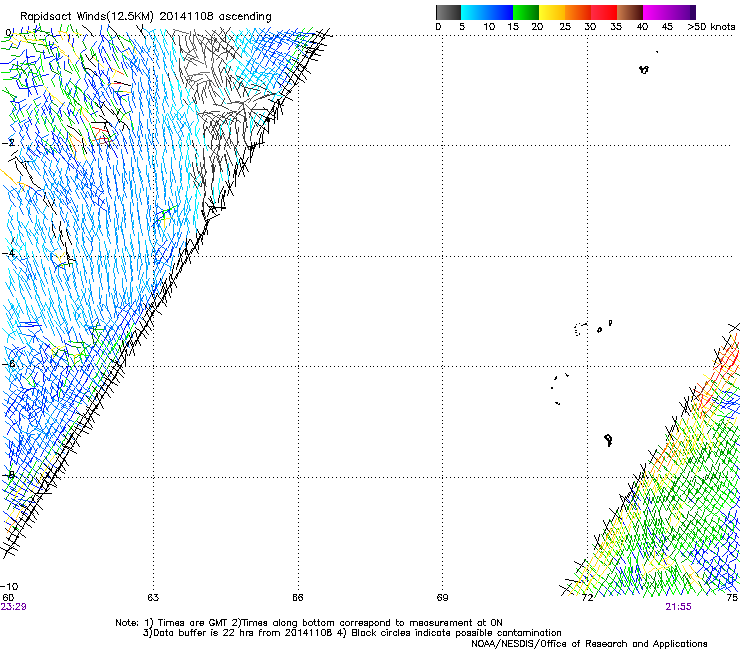Click the 'Note: 1) Times are GMT' line
740x650 pixels.
point(309,623)
